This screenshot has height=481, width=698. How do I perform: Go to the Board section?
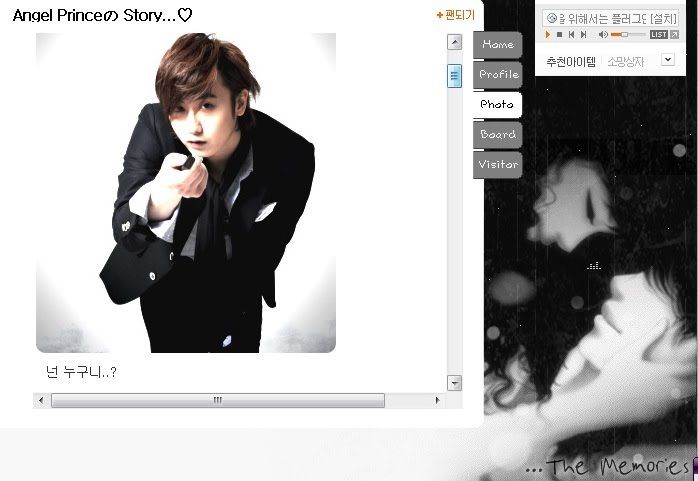click(x=497, y=135)
